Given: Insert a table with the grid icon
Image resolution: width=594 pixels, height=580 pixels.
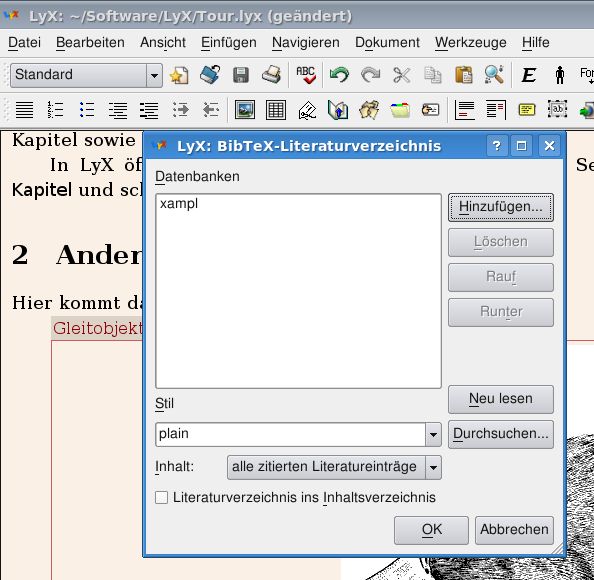Looking at the screenshot, I should pos(276,110).
